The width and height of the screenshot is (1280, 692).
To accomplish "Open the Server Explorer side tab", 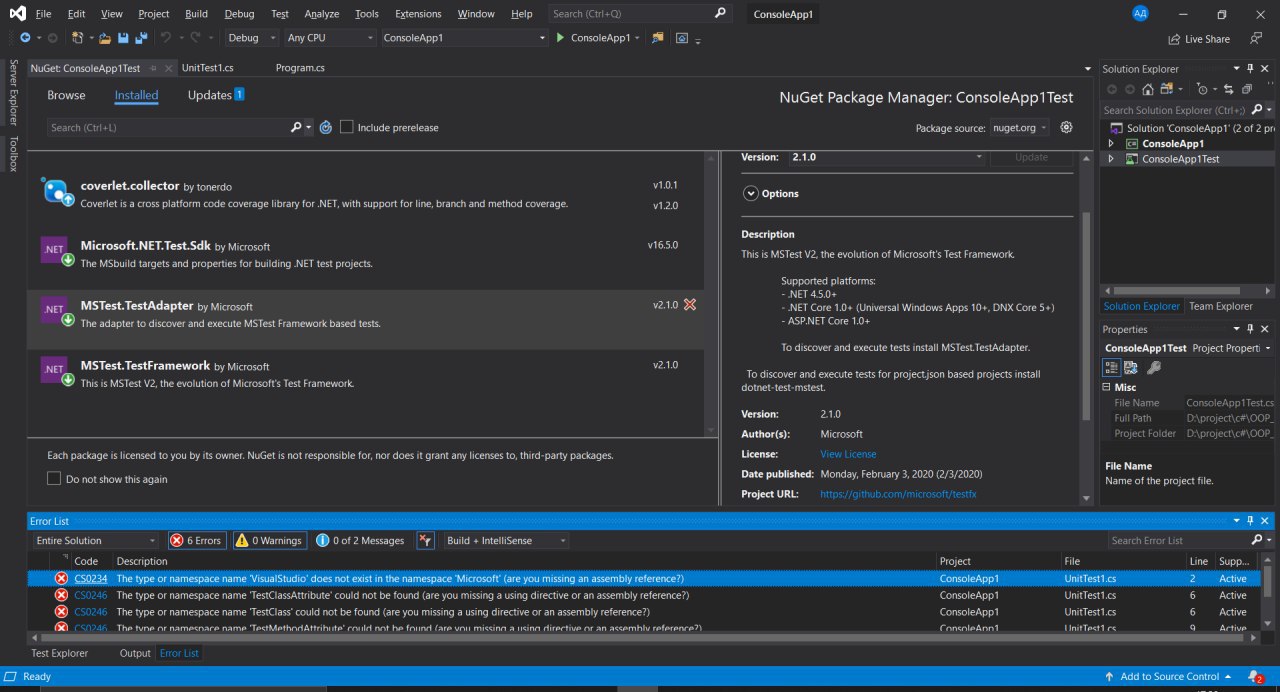I will coord(13,92).
